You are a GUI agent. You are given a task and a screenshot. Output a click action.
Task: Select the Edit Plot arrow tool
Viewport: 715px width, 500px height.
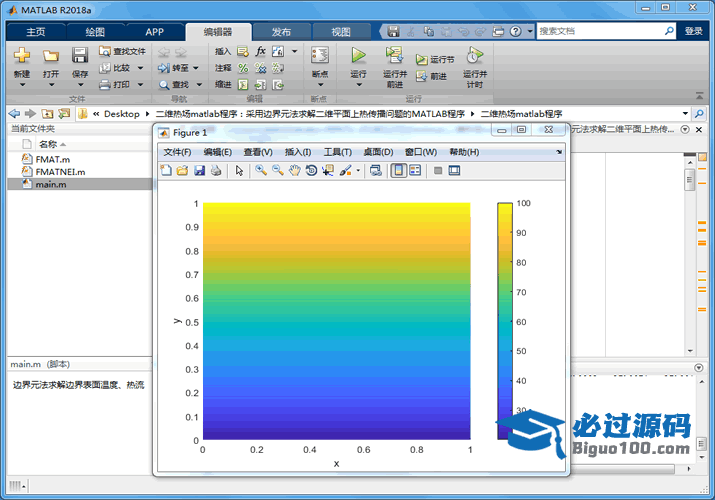coord(239,170)
